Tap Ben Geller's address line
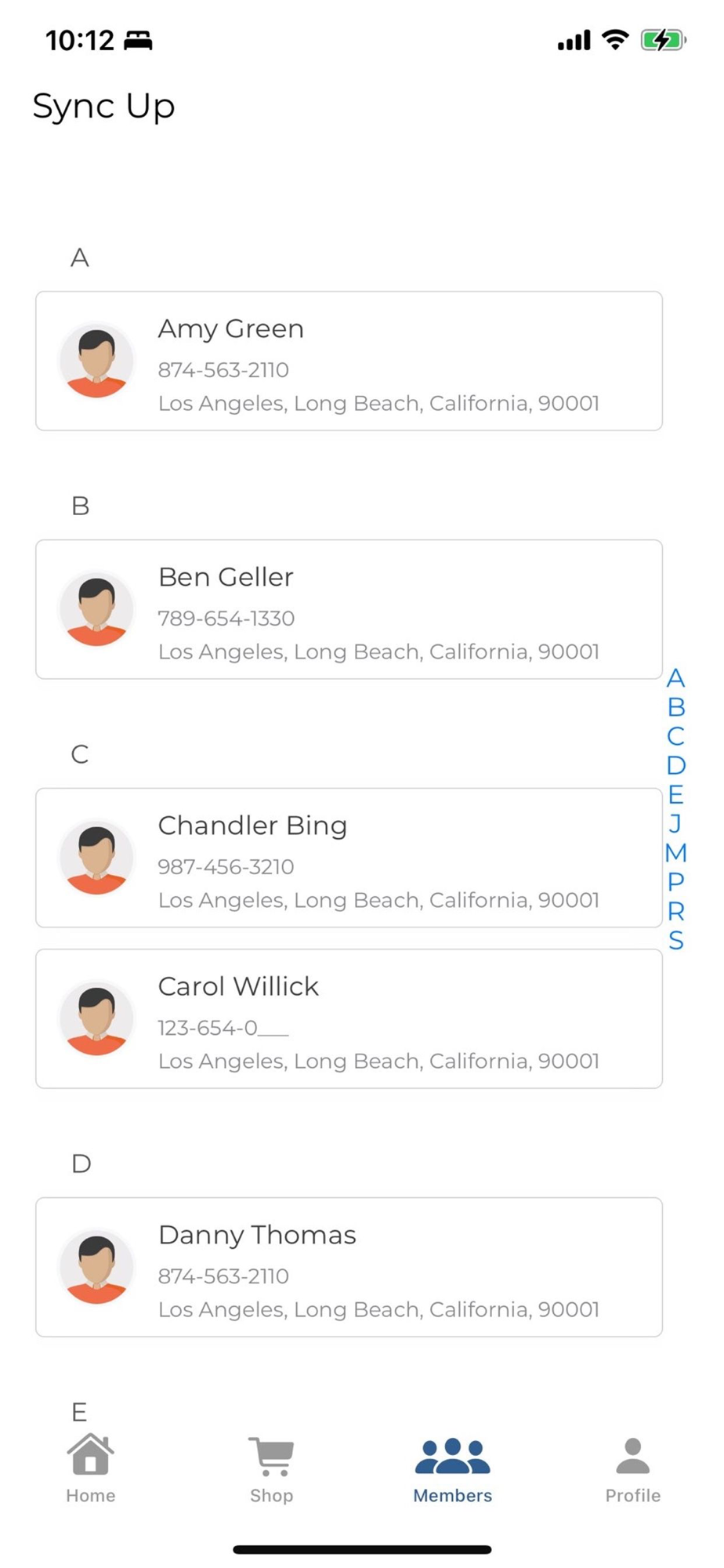 click(378, 652)
